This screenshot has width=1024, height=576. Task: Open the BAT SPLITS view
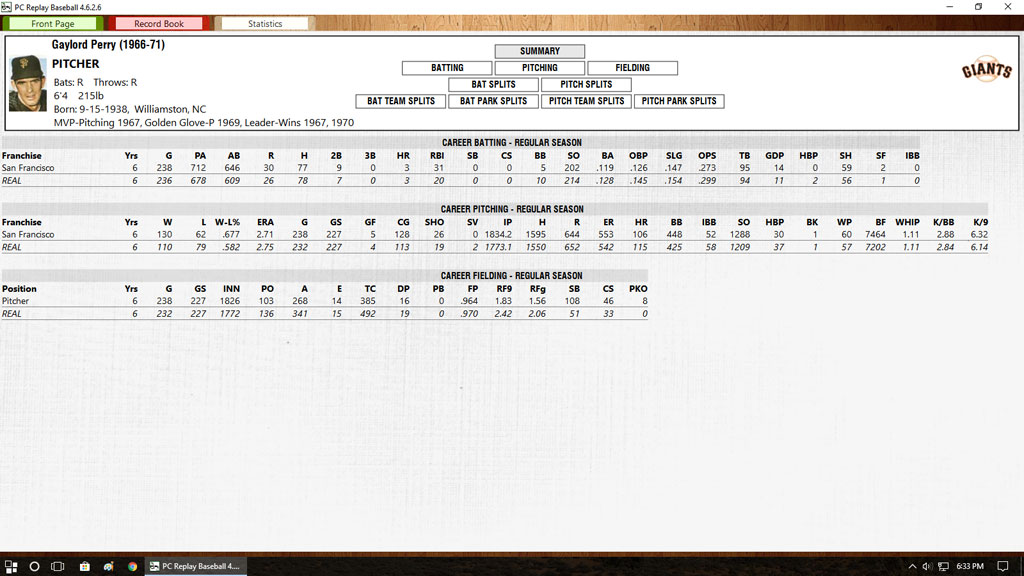pyautogui.click(x=492, y=84)
